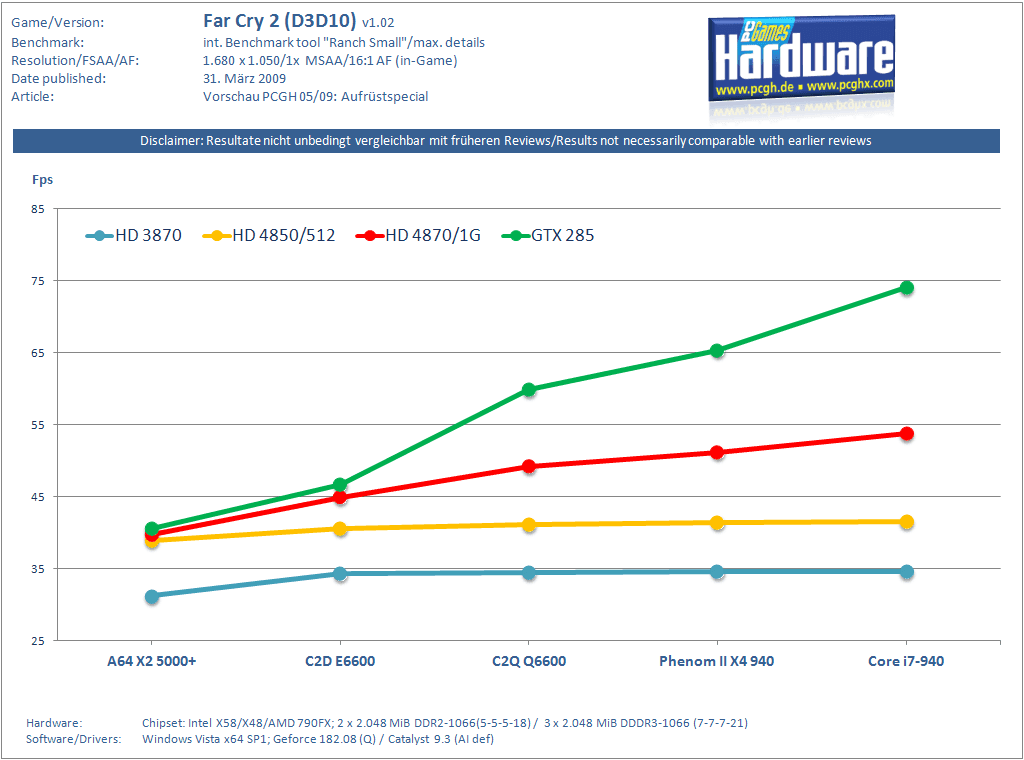Select the 'GTX 285' legend label
Image resolution: width=1024 pixels, height=760 pixels.
tap(562, 236)
